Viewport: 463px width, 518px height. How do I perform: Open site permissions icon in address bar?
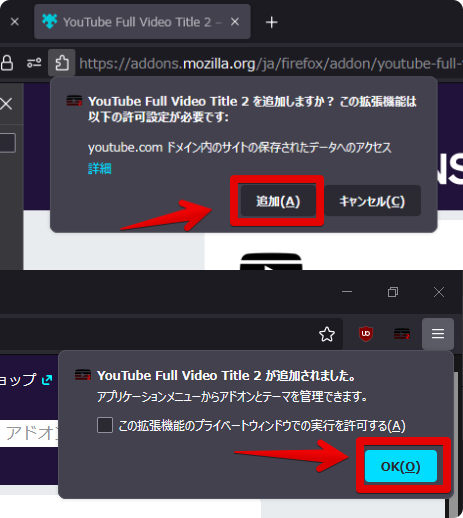34,63
